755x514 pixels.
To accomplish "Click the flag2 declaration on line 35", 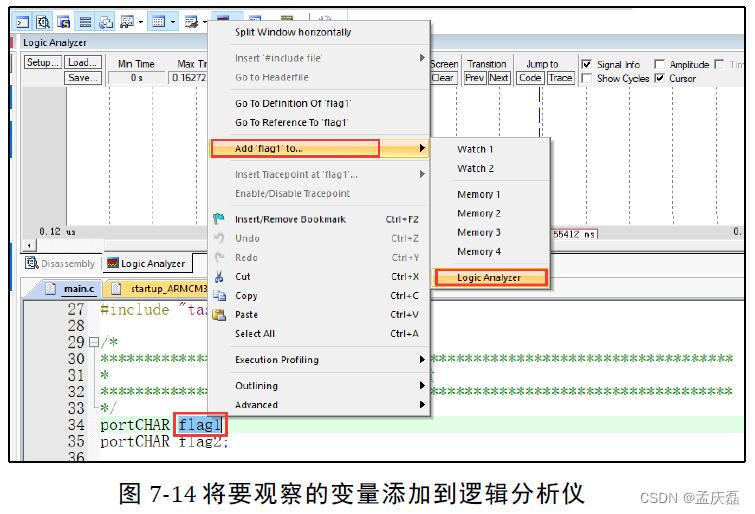I will 203,441.
